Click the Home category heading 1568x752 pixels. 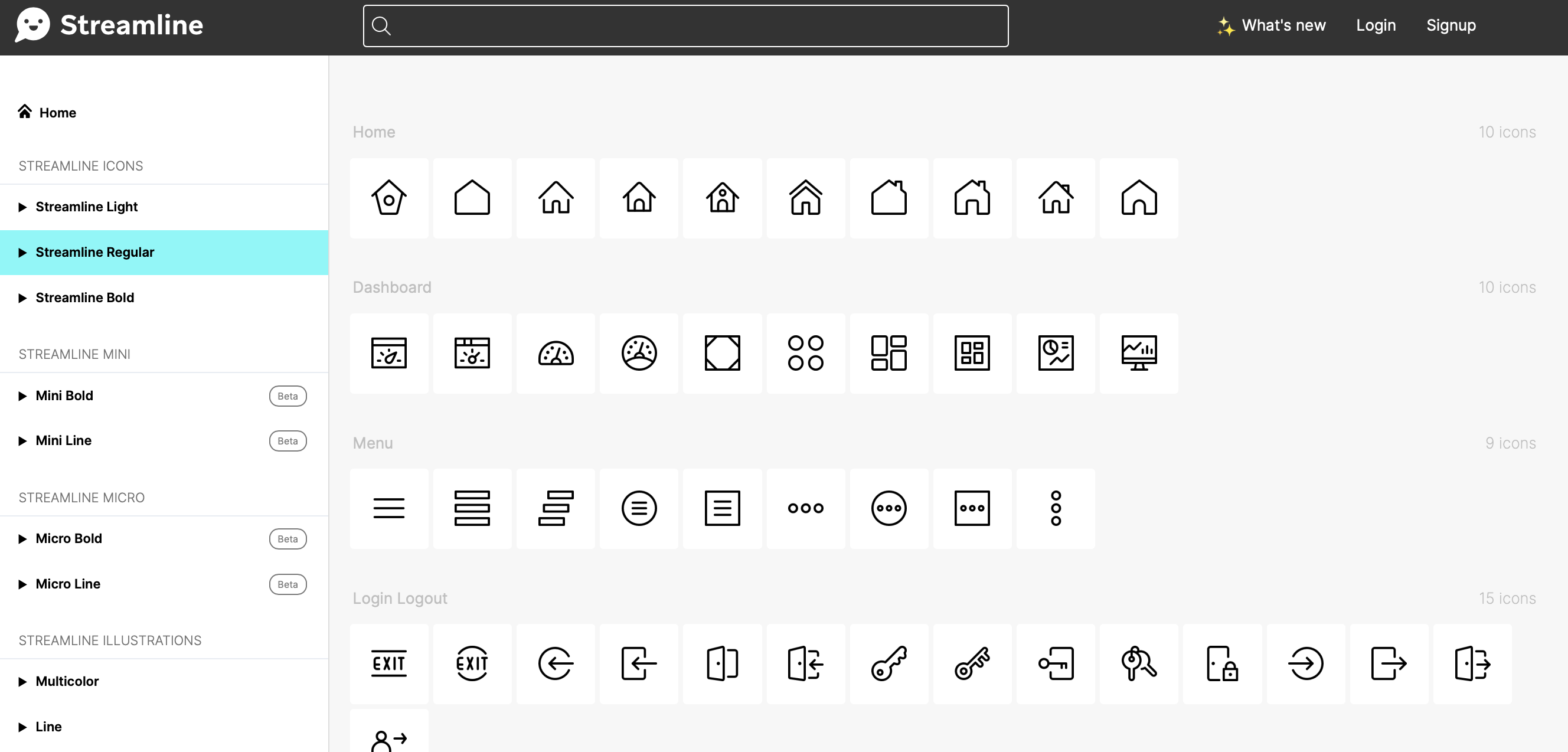coord(374,132)
